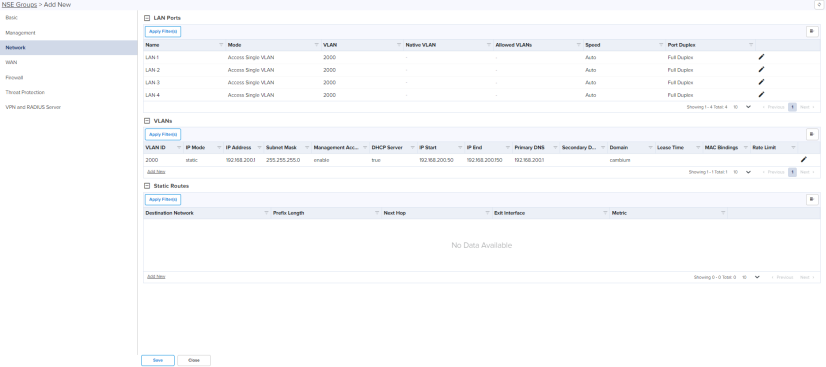Click Apply Filter(s) in Static Routes
The image size is (826, 367).
pyautogui.click(x=163, y=200)
